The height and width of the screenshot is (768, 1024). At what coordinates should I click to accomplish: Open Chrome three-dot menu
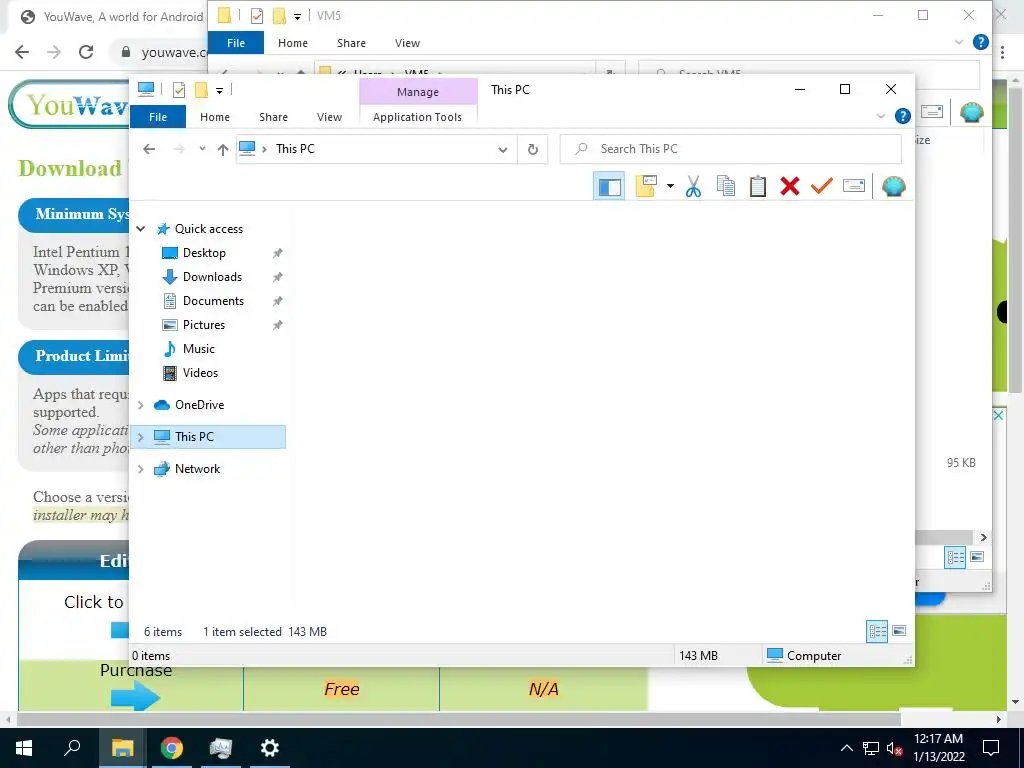[x=1002, y=54]
